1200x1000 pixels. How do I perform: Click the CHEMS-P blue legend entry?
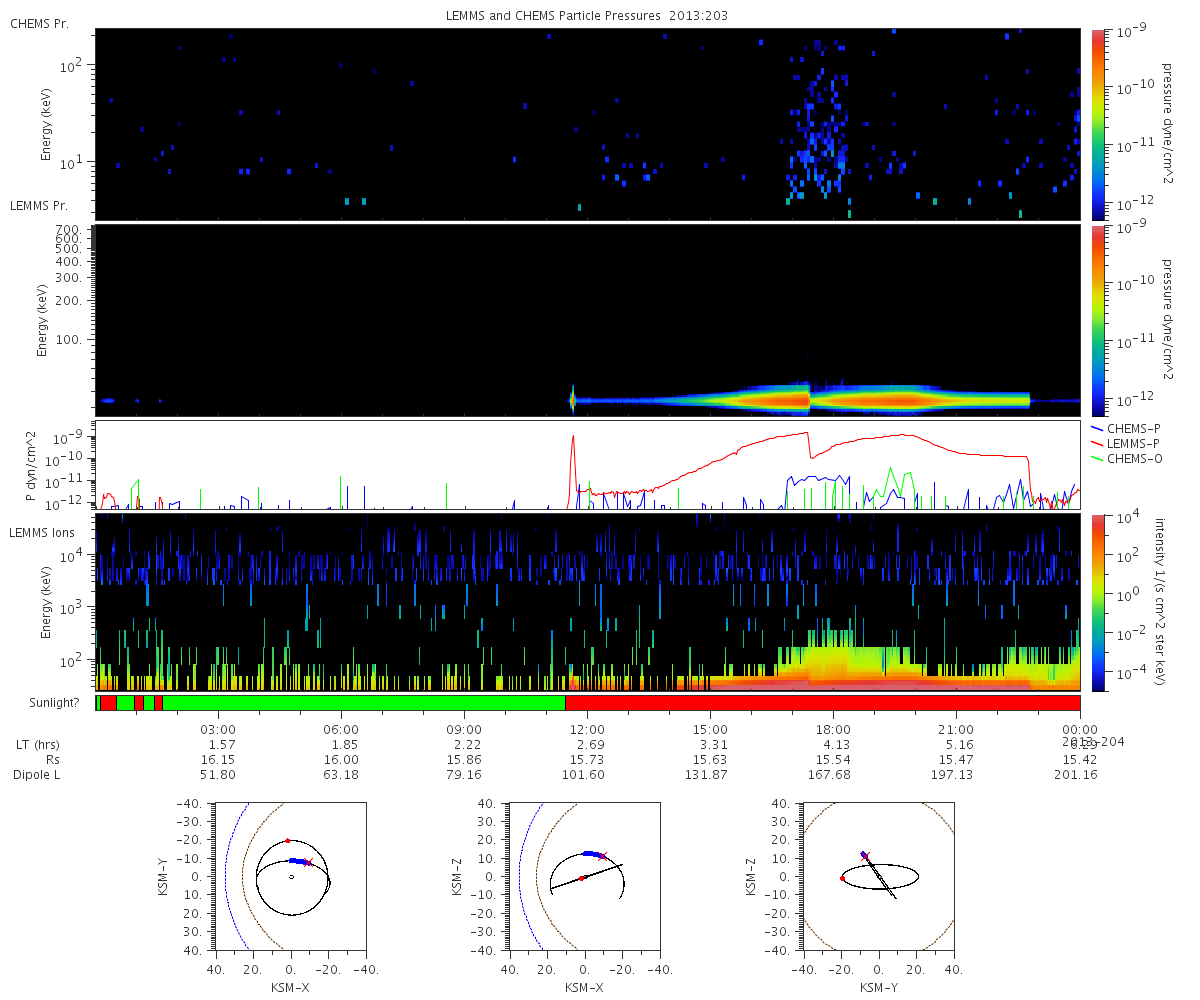pos(1129,428)
